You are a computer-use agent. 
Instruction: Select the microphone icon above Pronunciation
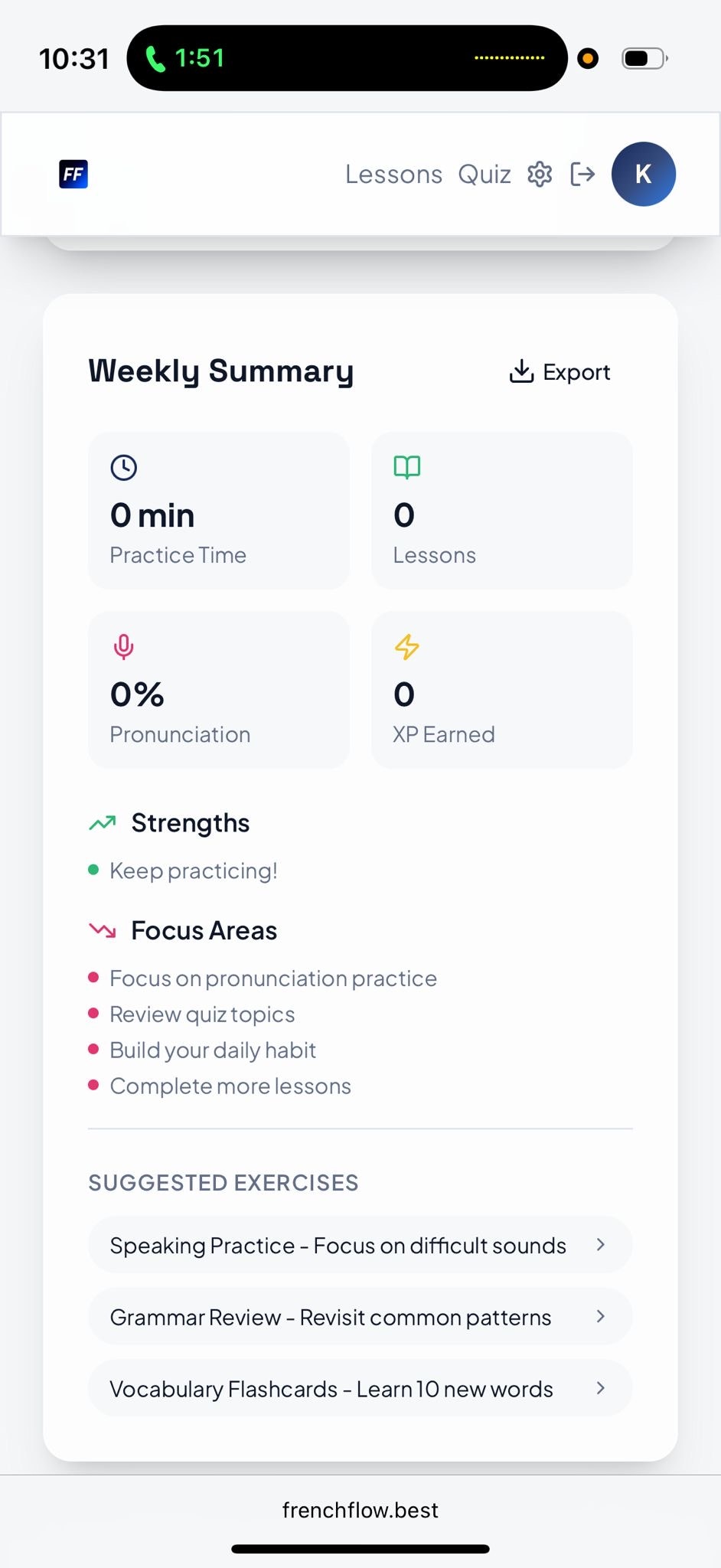pos(124,645)
